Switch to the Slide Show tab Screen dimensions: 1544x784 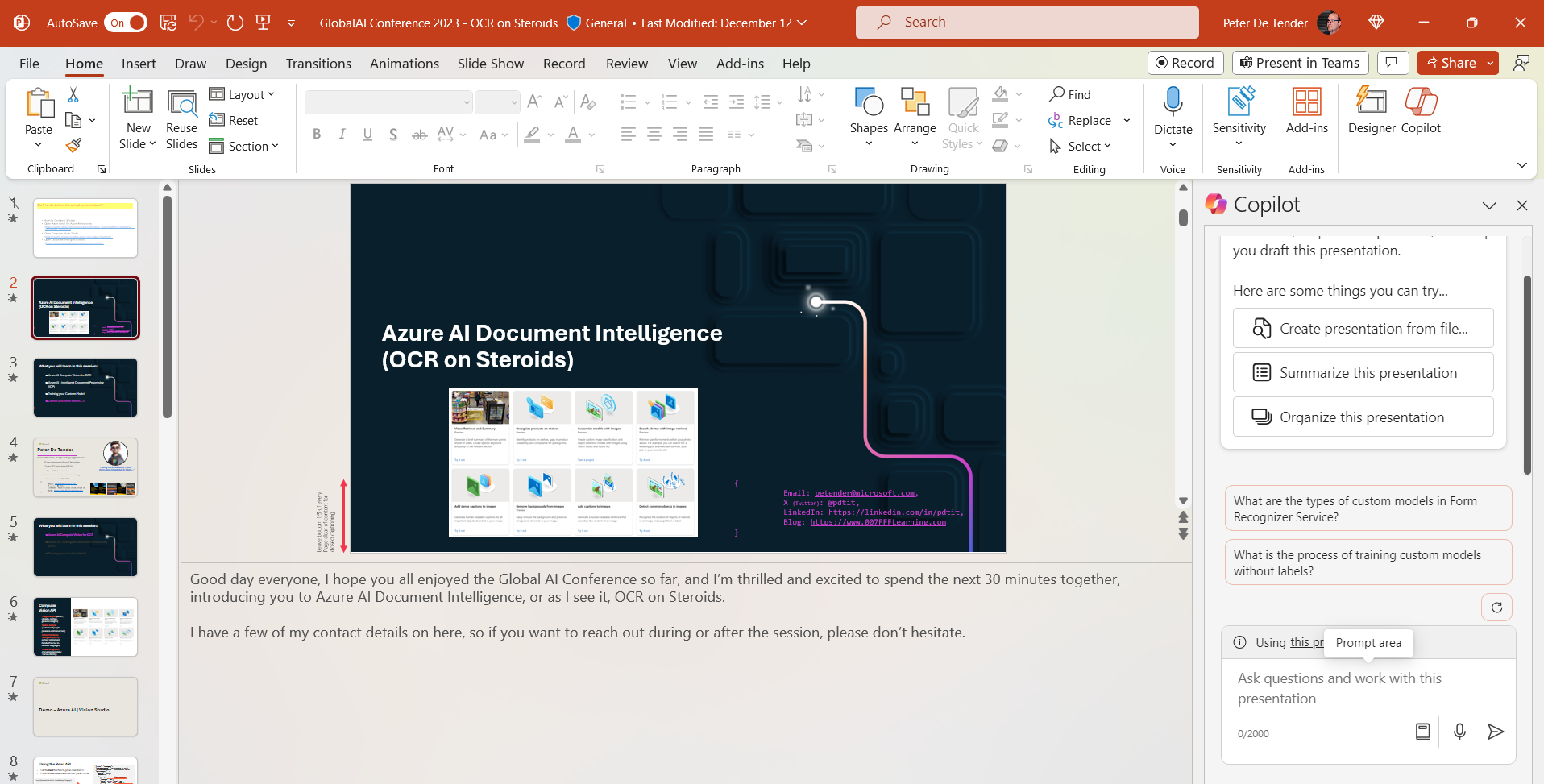(x=490, y=64)
